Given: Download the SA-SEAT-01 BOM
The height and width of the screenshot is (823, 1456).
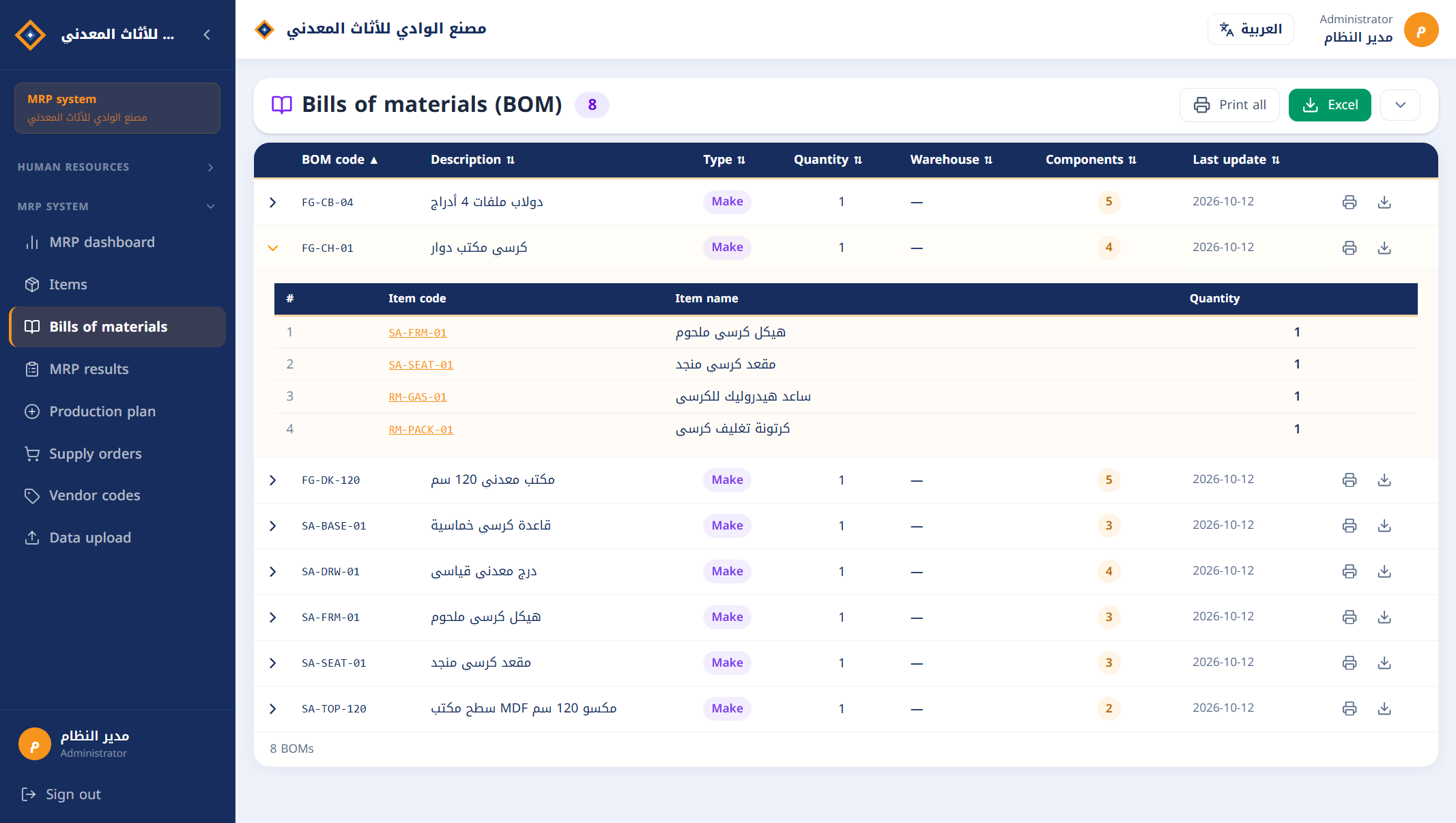Looking at the screenshot, I should click(x=1384, y=663).
